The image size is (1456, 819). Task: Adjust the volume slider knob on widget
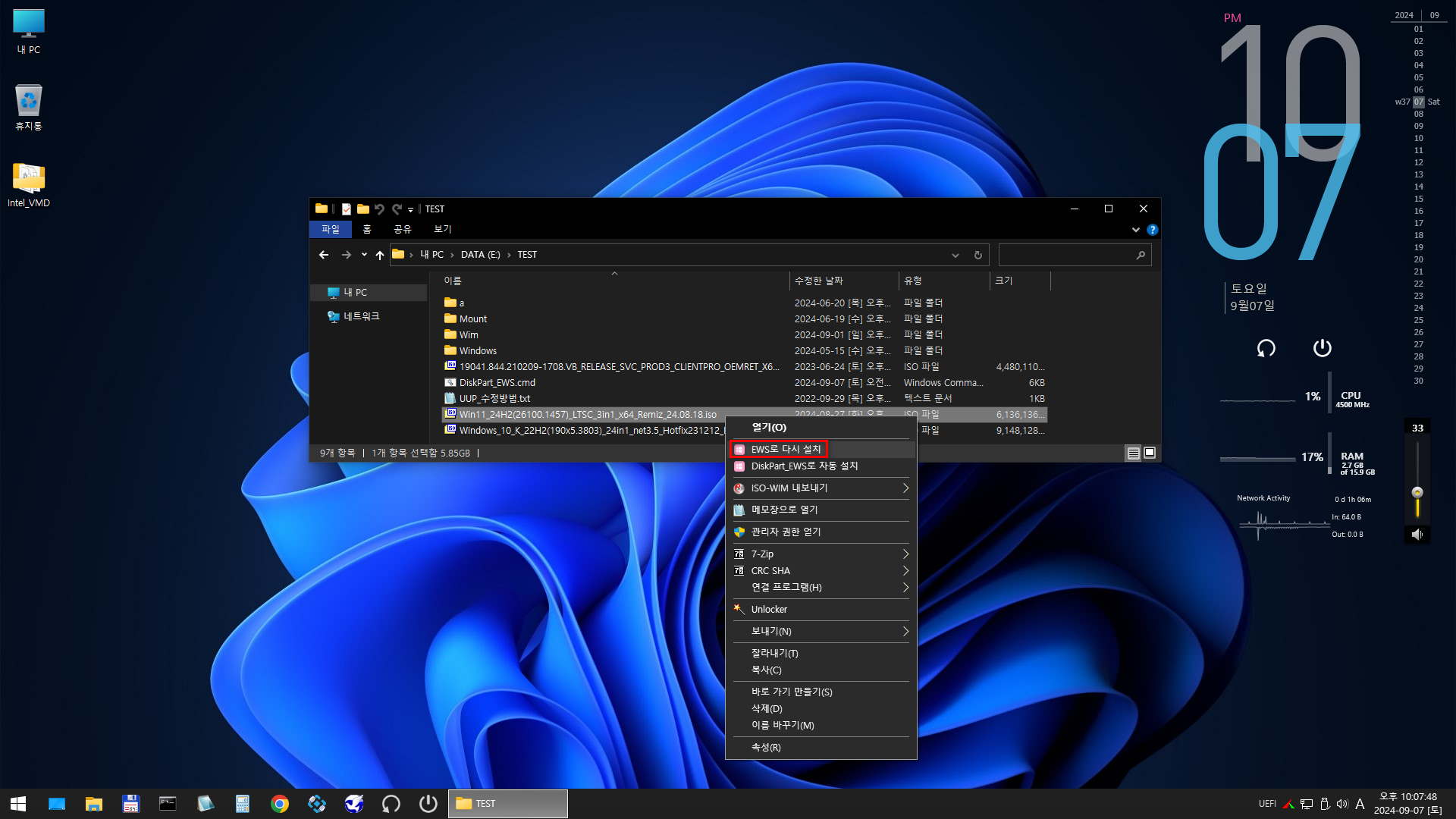point(1417,492)
